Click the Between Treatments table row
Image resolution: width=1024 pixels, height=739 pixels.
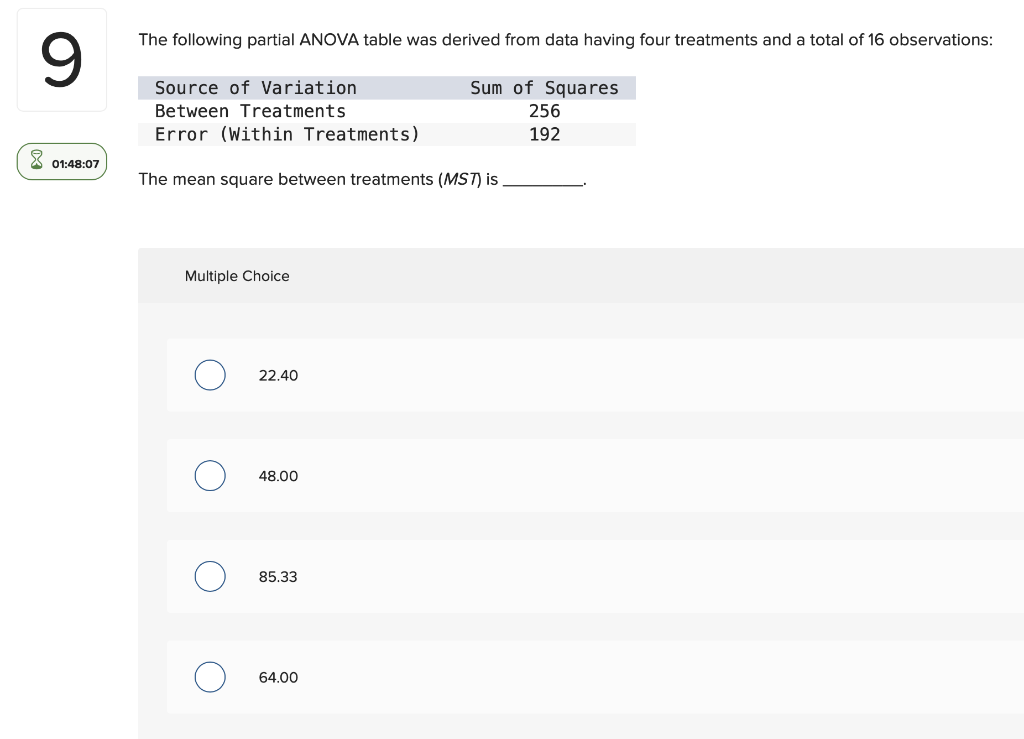(x=250, y=111)
